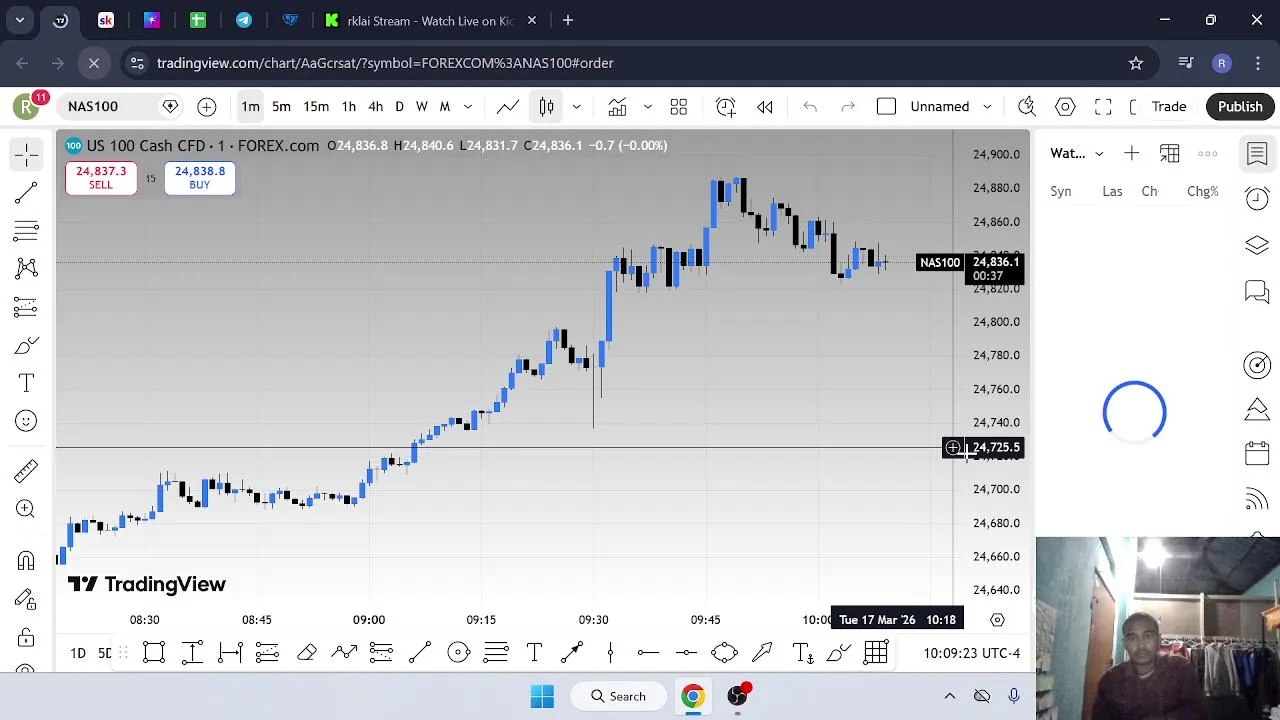Open chart settings hexagon icon
1280x720 pixels.
click(1065, 106)
